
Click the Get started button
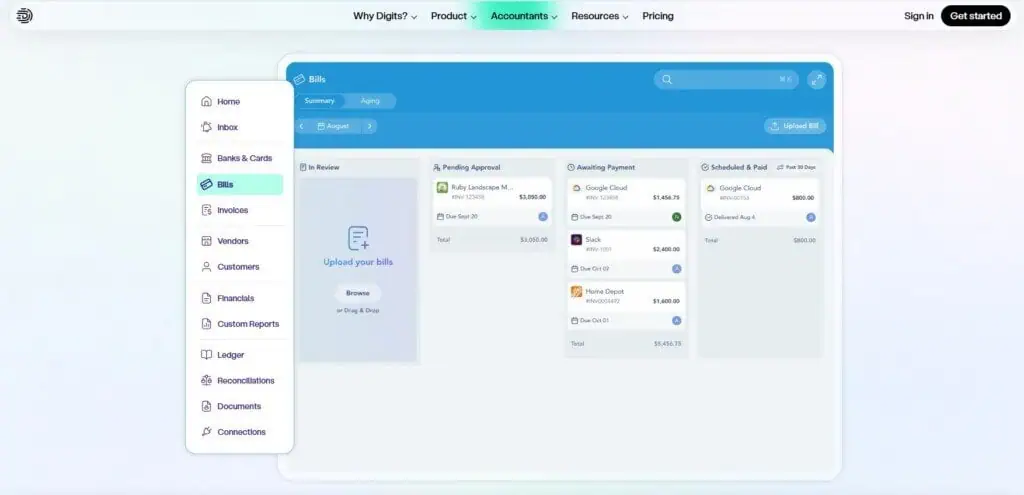[x=975, y=16]
